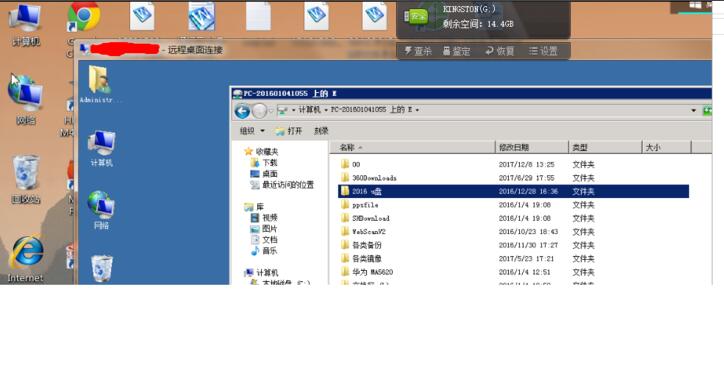Launch Google Chrome from desktop

(83, 17)
